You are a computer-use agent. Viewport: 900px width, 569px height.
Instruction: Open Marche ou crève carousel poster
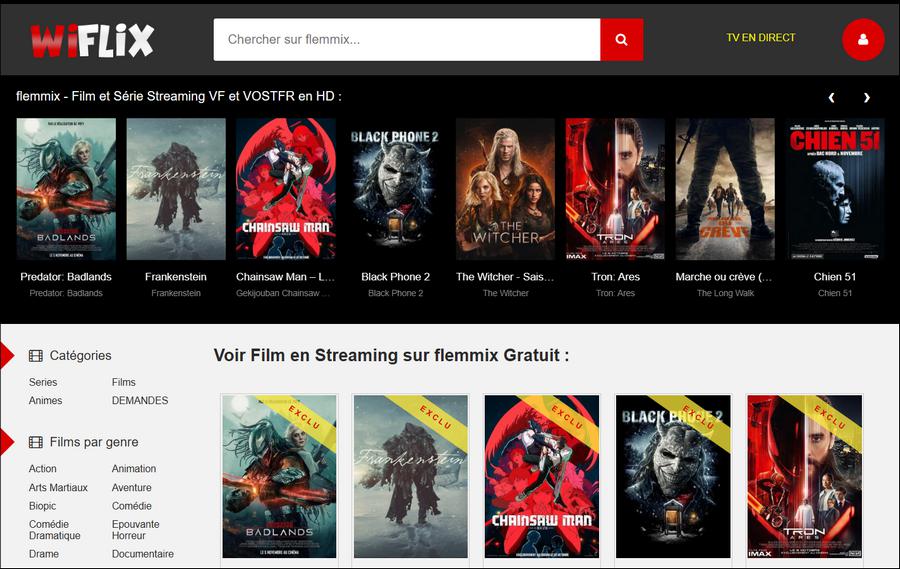(725, 189)
